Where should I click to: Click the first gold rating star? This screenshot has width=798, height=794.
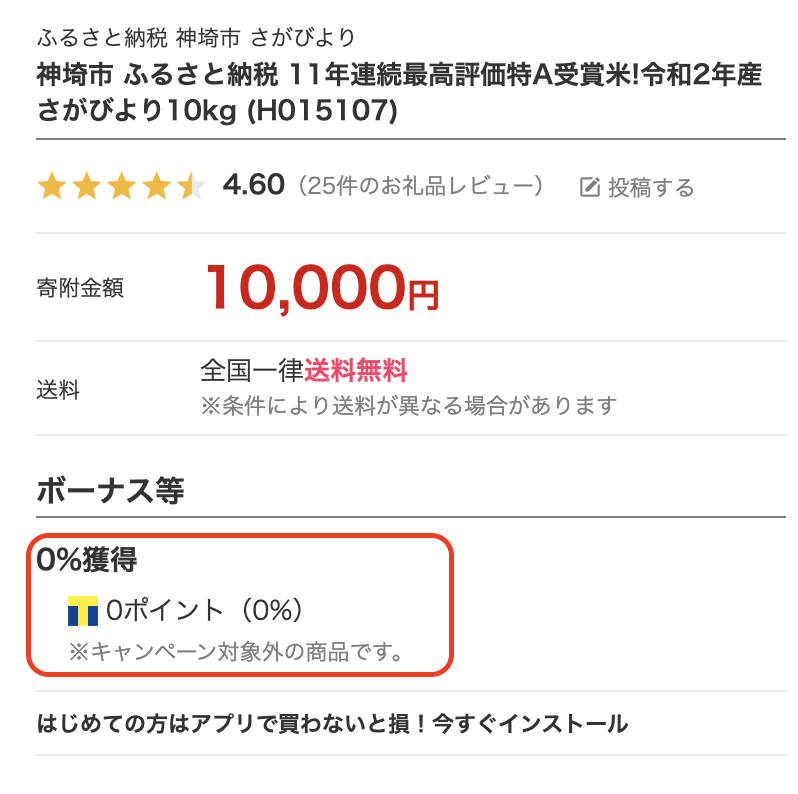tap(52, 186)
